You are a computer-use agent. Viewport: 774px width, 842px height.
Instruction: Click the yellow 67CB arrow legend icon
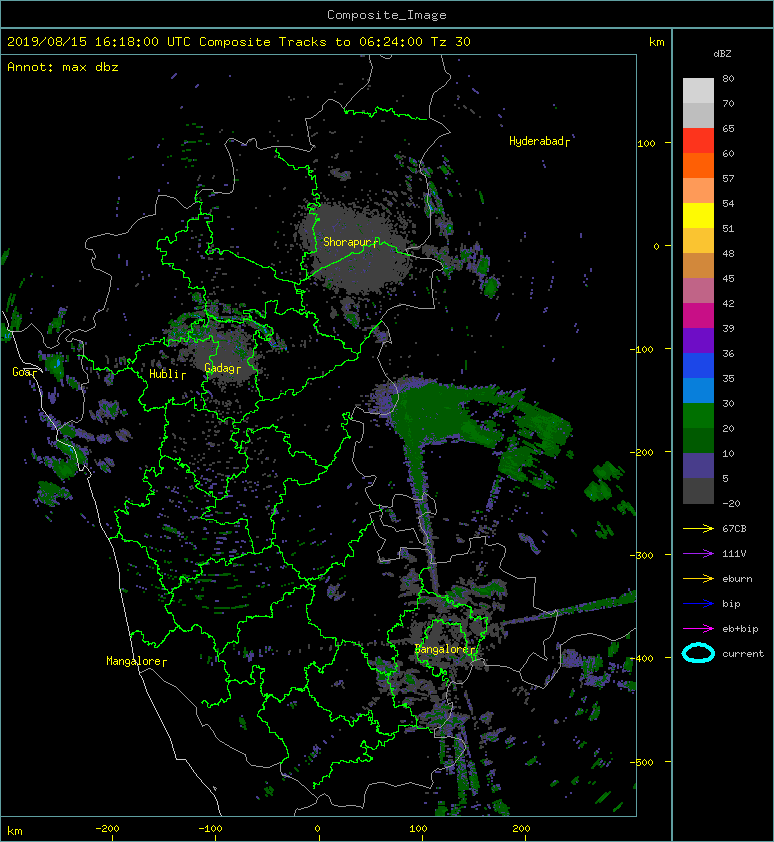(698, 528)
